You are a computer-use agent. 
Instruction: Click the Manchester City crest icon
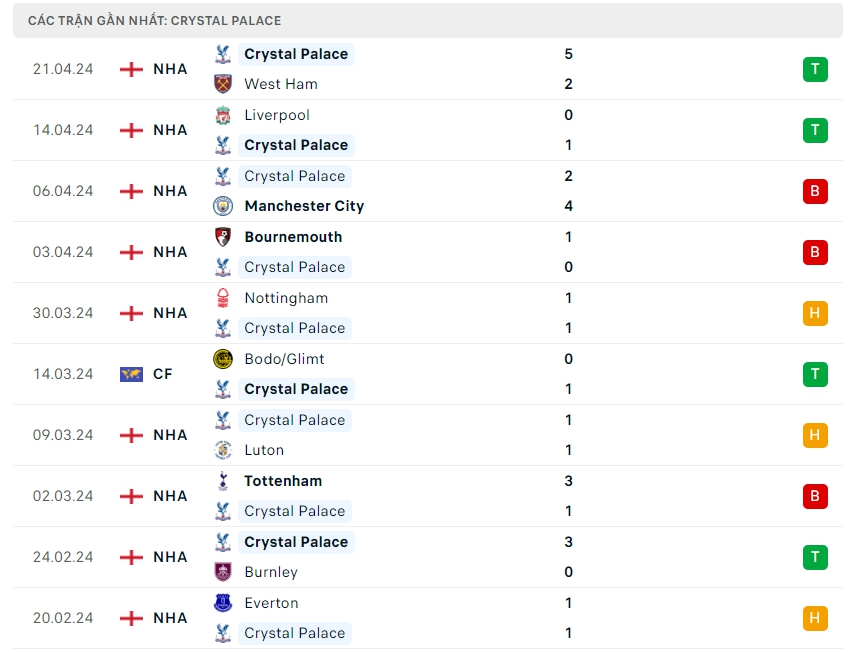pyautogui.click(x=223, y=206)
